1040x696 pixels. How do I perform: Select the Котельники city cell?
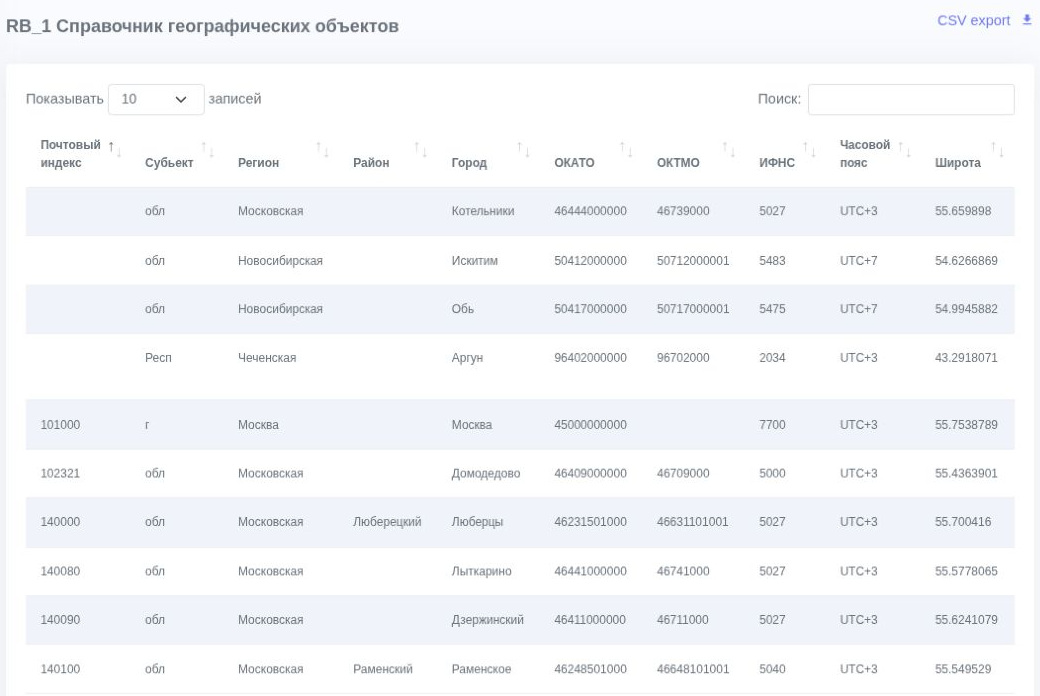(483, 211)
